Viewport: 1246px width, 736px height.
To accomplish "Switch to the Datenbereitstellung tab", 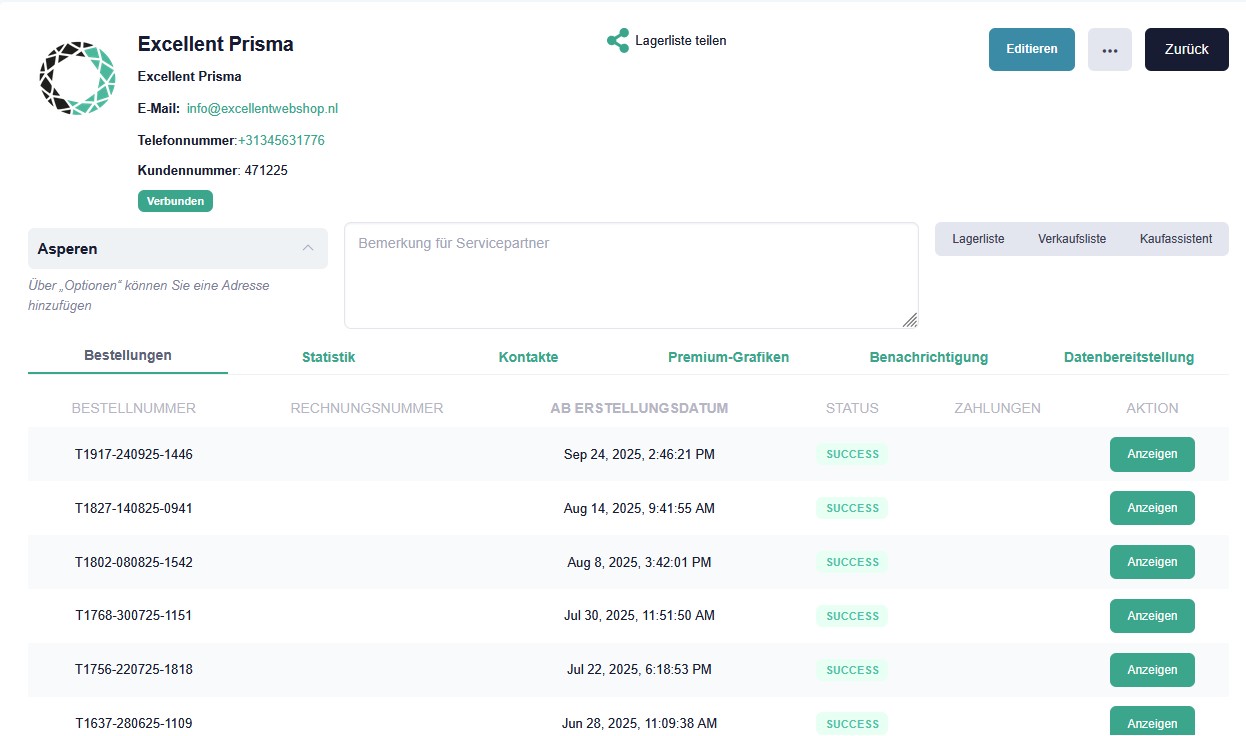I will (x=1128, y=357).
